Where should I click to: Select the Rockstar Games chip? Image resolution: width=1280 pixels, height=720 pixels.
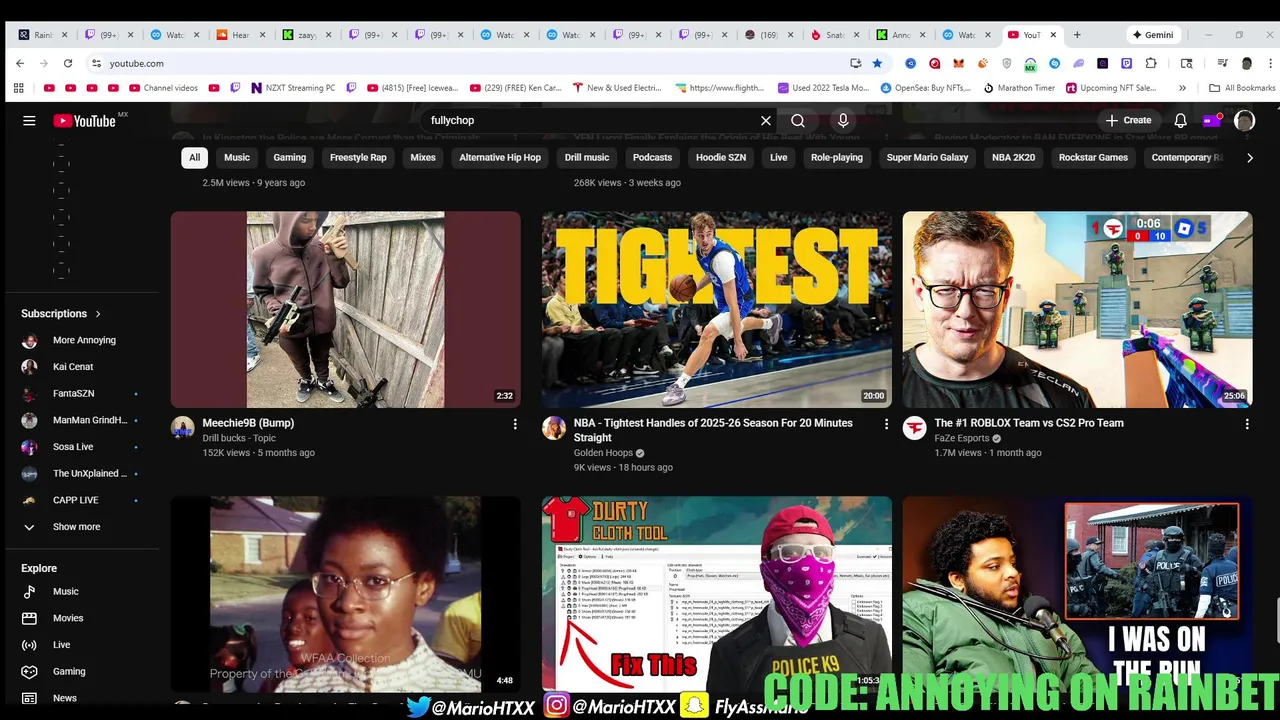click(x=1093, y=158)
